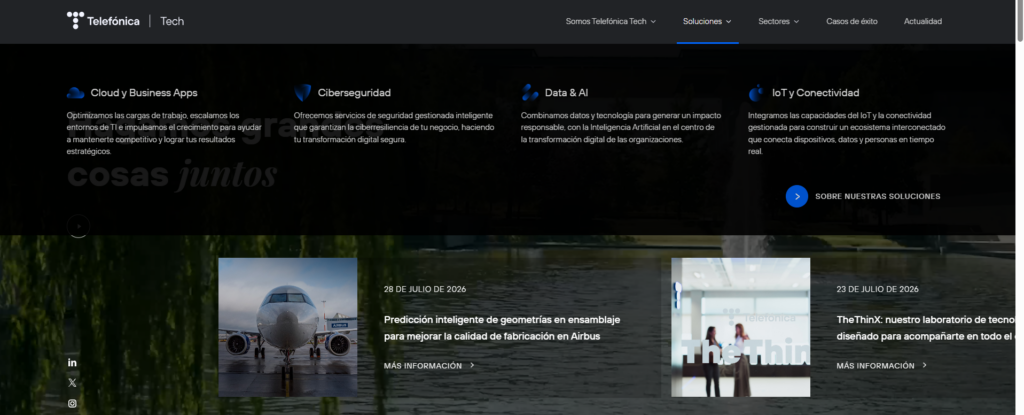Open TheThinX laboratorio article title
Image resolution: width=1024 pixels, height=415 pixels.
[926, 328]
